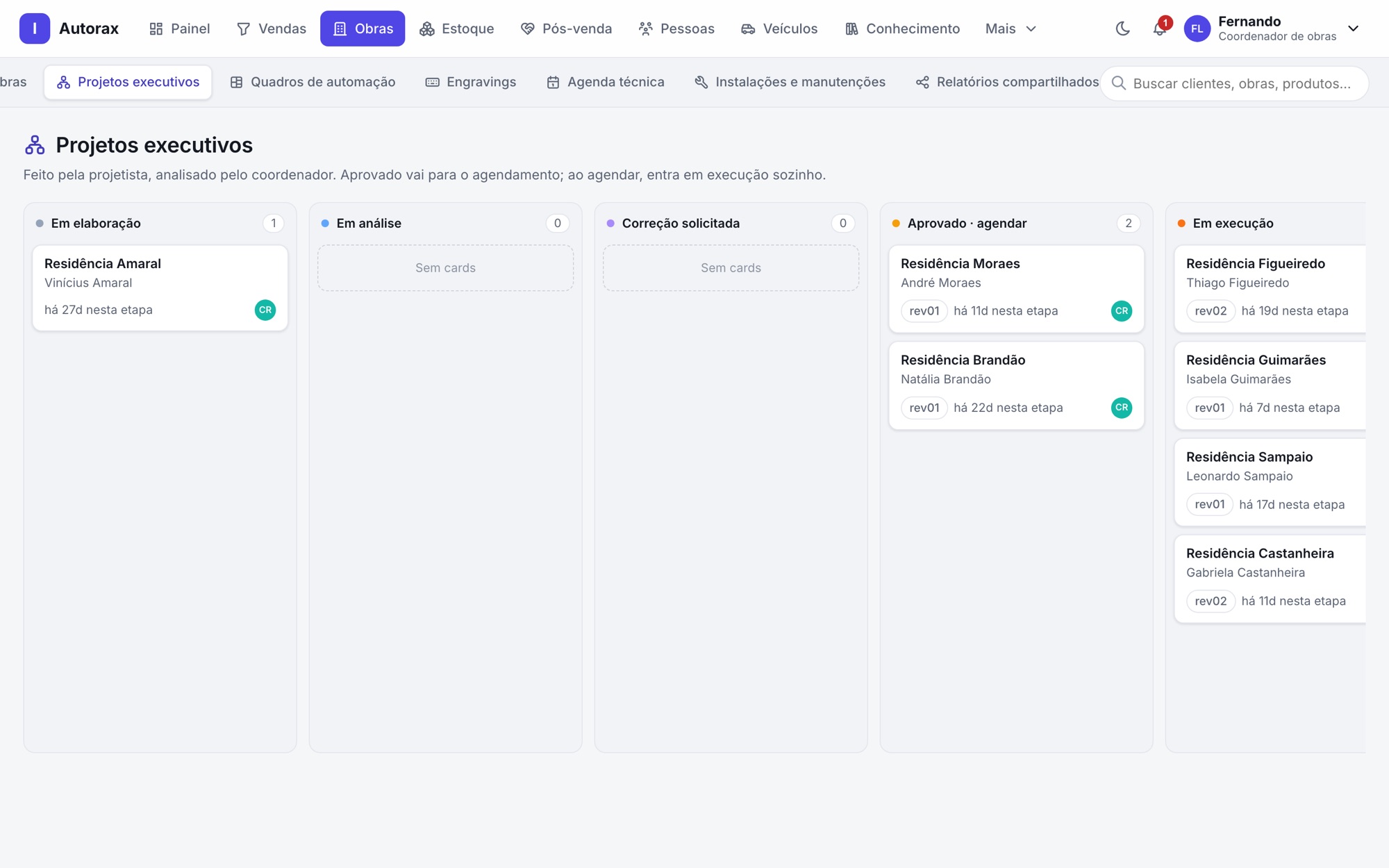This screenshot has width=1389, height=868.
Task: Open the Residência Castanheira card
Action: [x=1270, y=578]
